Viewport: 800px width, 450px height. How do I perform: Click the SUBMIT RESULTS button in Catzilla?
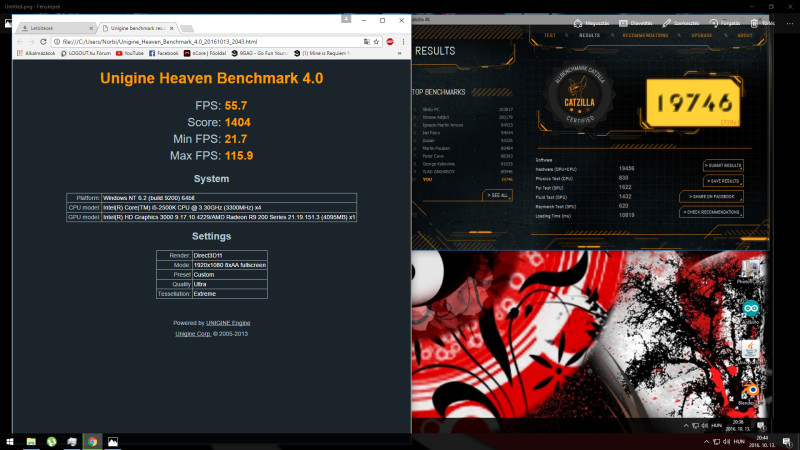(x=723, y=165)
